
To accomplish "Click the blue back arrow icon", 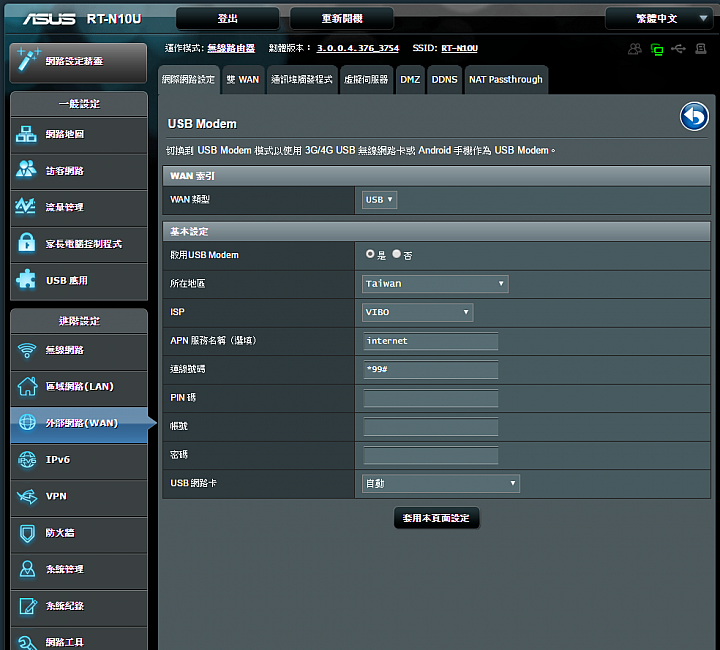I will tap(694, 116).
